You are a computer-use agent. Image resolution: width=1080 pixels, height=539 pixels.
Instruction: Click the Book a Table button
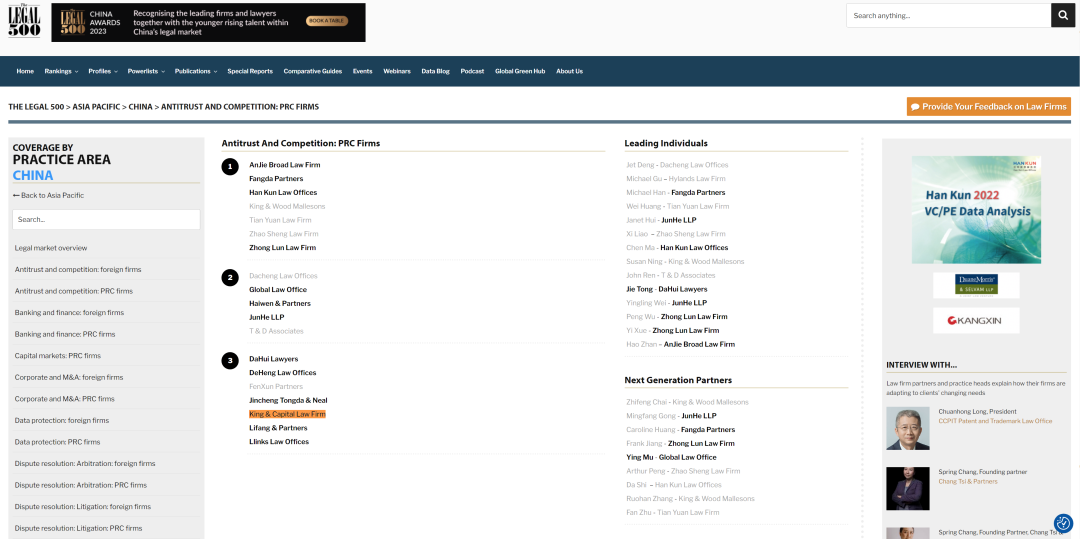tap(326, 21)
